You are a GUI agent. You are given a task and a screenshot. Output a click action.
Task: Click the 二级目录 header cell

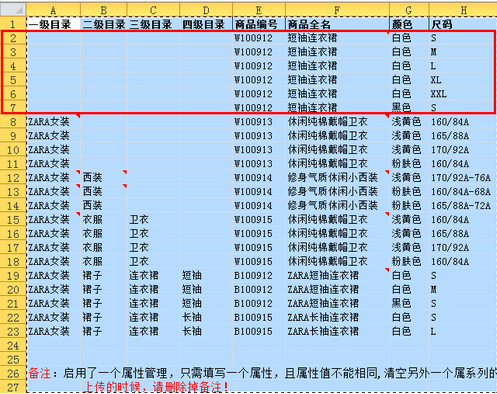click(x=104, y=24)
